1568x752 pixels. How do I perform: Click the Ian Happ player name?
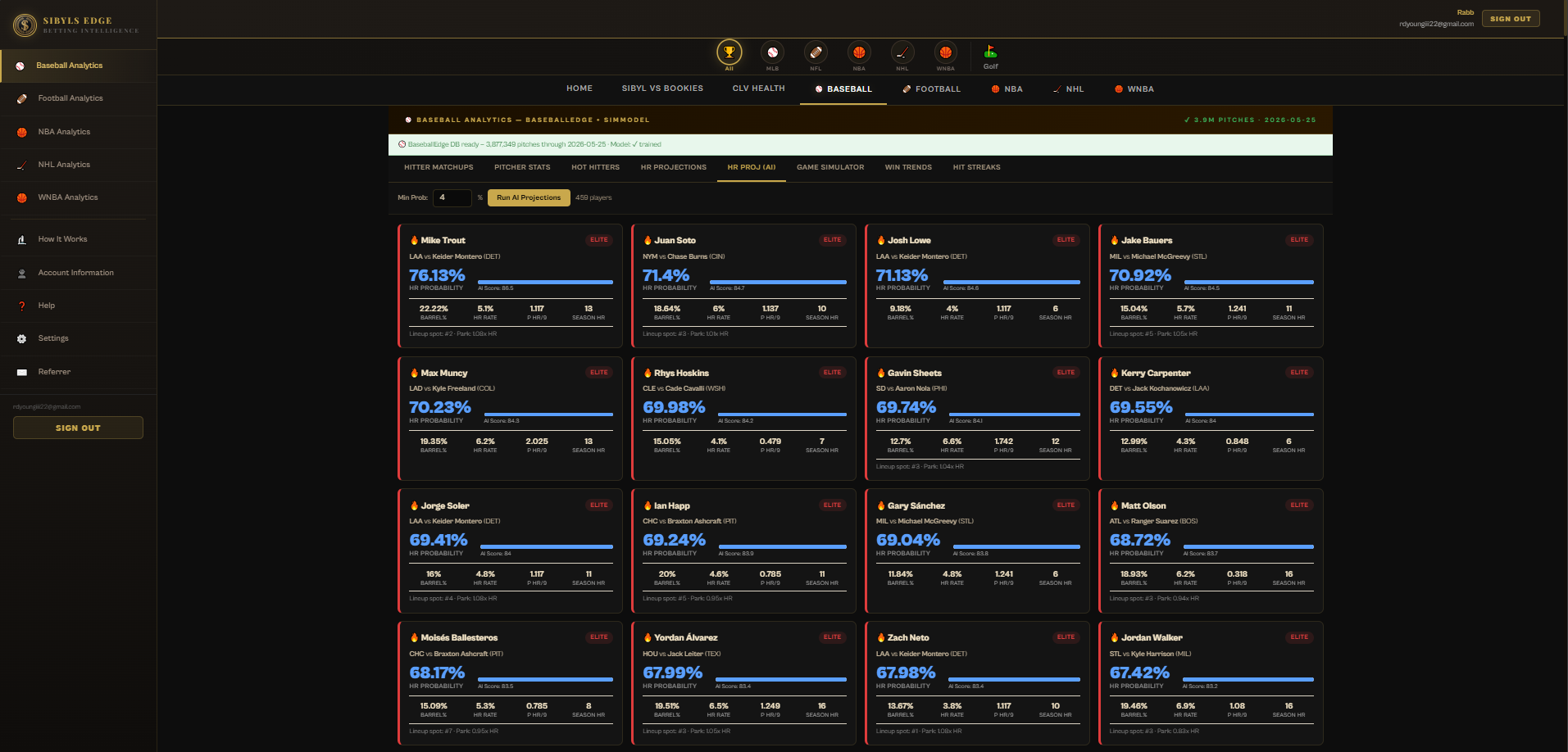tap(672, 505)
